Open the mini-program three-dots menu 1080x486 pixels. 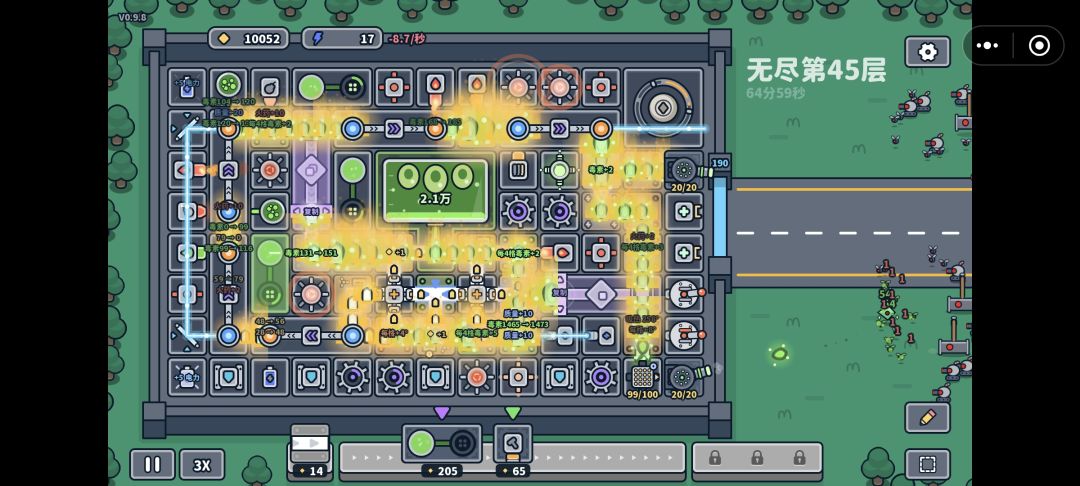[x=987, y=45]
